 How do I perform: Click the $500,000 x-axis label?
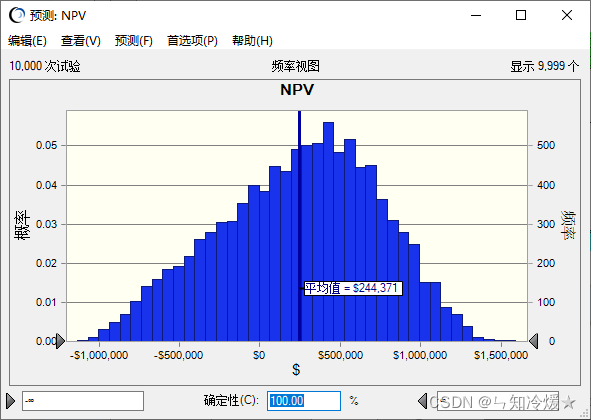[x=340, y=355]
